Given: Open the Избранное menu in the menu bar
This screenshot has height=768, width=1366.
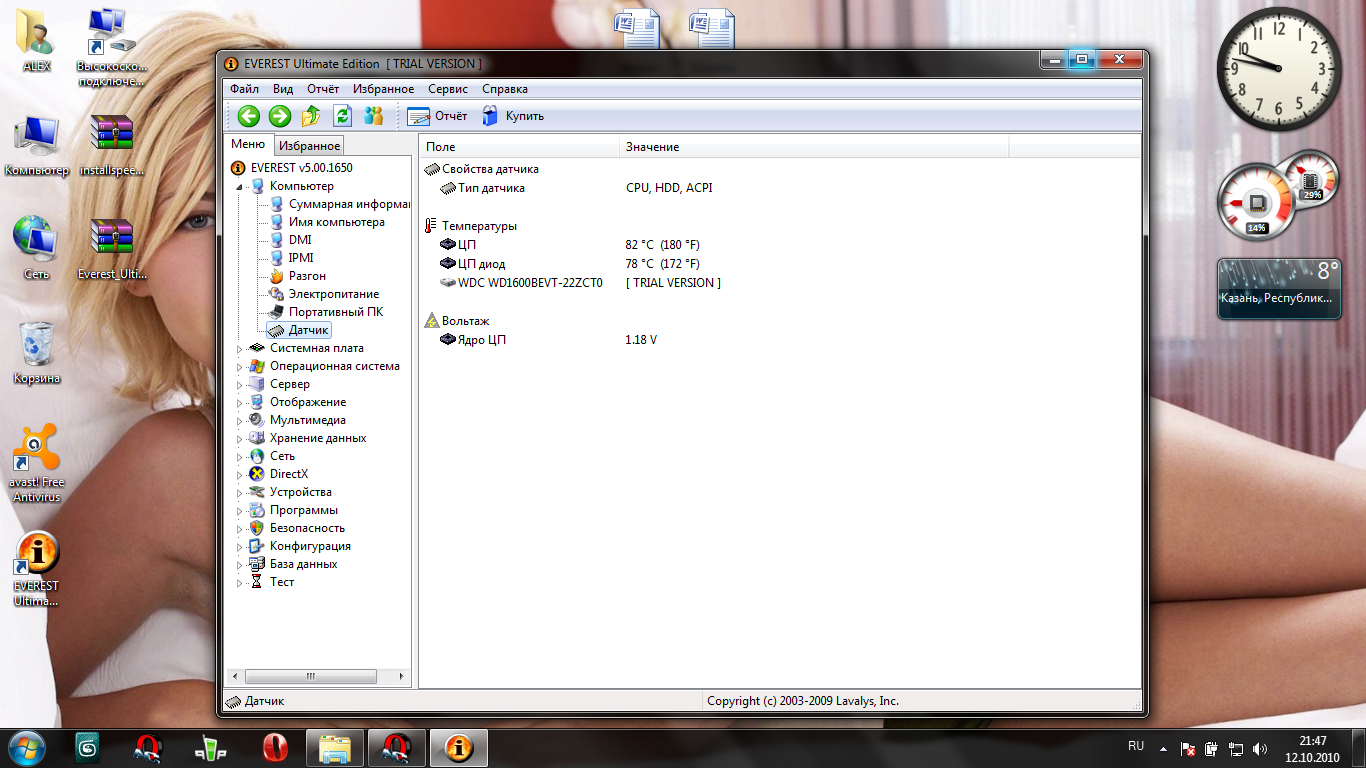Looking at the screenshot, I should click(383, 89).
